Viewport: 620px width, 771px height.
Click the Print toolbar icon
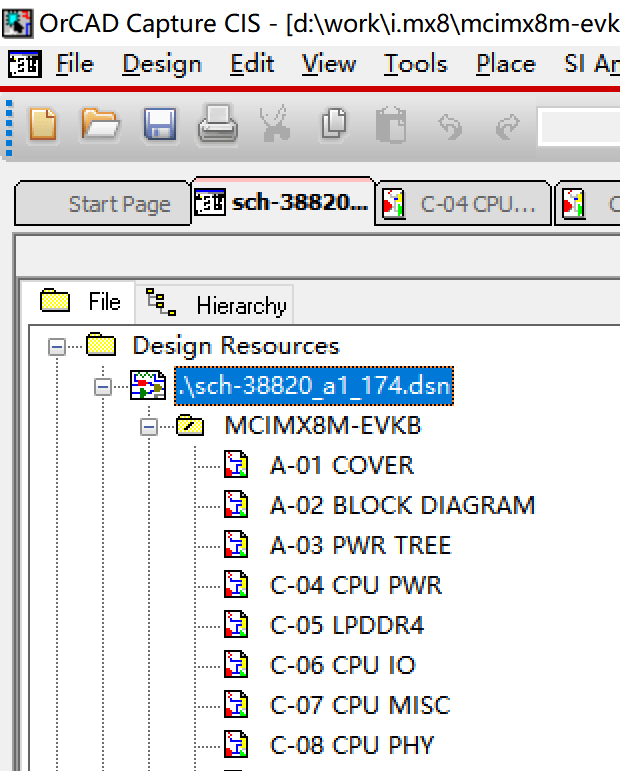218,124
